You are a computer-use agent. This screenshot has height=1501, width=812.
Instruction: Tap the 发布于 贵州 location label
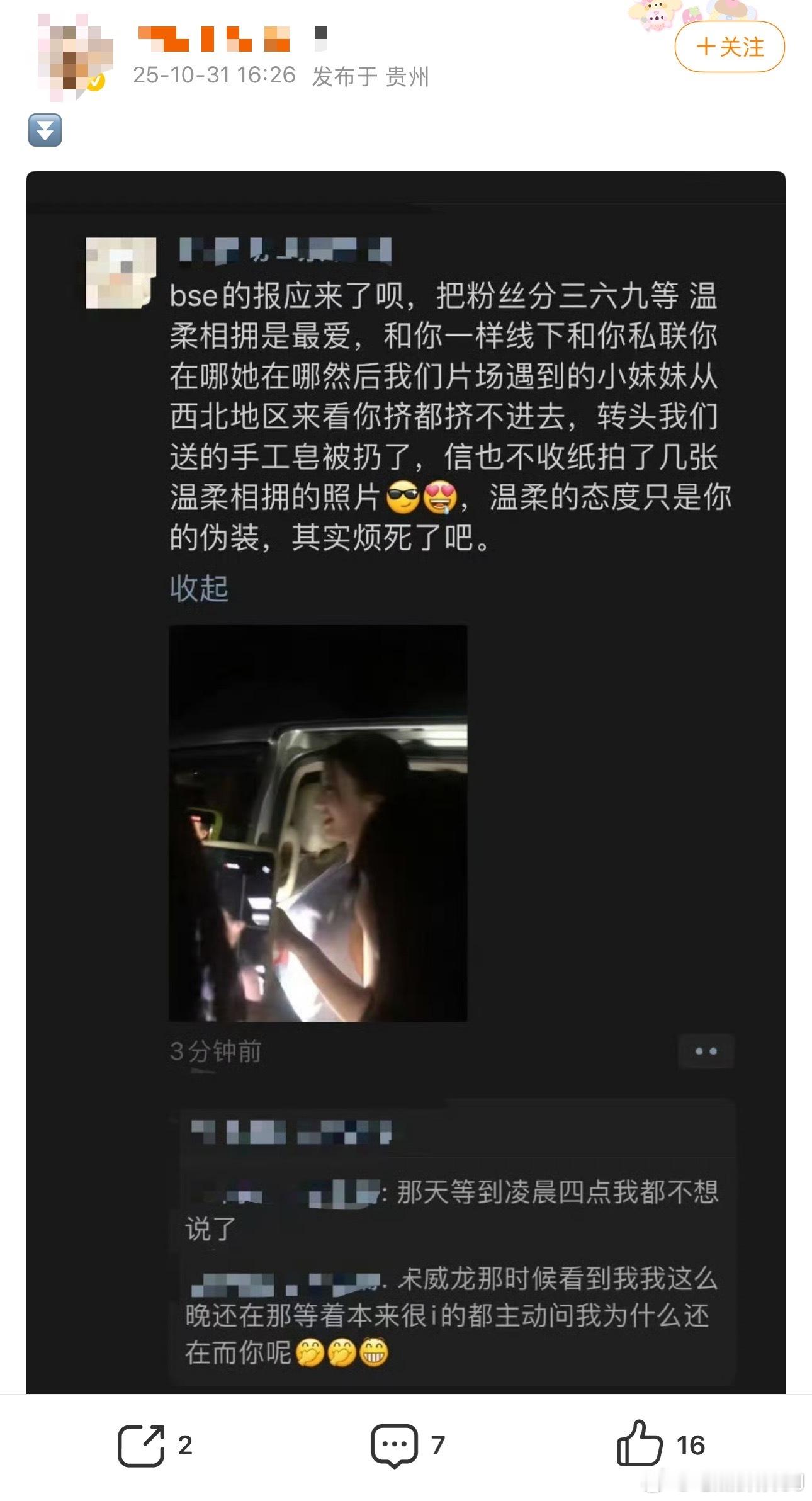(371, 77)
